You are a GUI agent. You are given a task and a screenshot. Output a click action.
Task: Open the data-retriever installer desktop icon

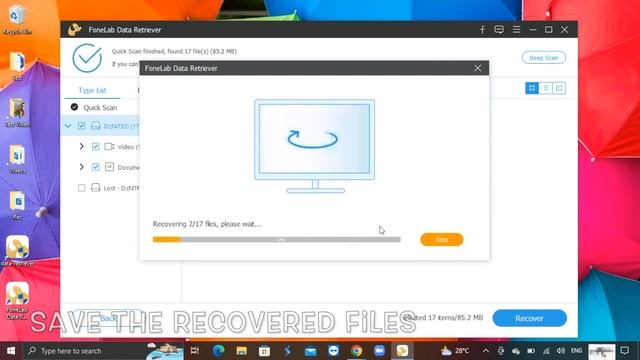click(x=17, y=251)
